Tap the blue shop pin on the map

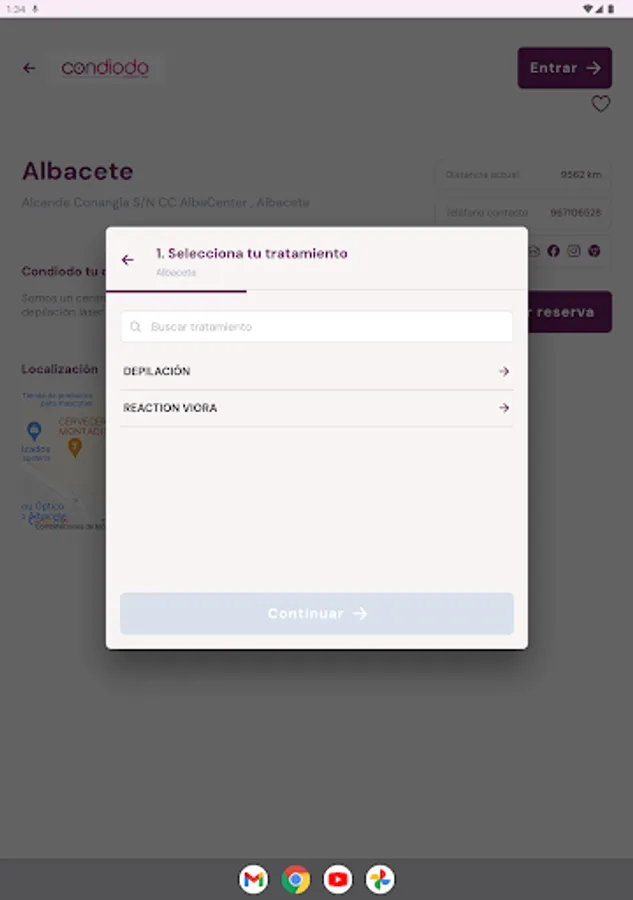pyautogui.click(x=35, y=431)
